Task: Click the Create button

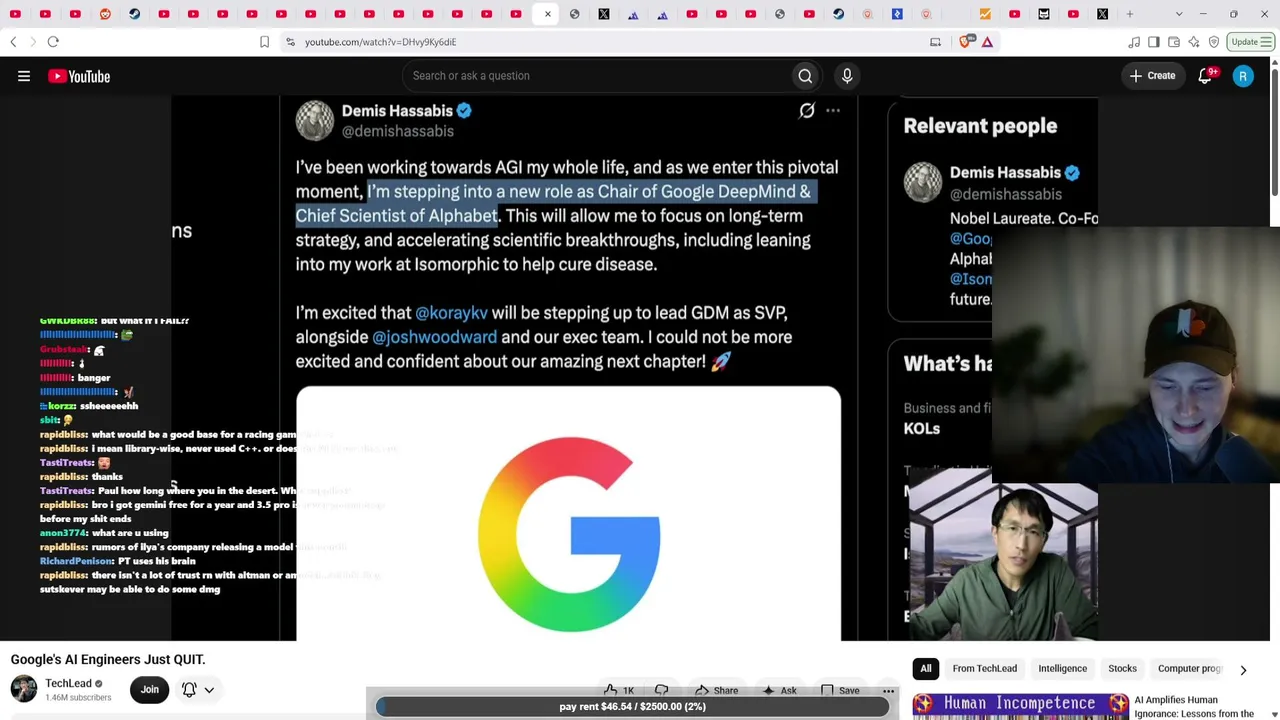Action: tap(1152, 76)
